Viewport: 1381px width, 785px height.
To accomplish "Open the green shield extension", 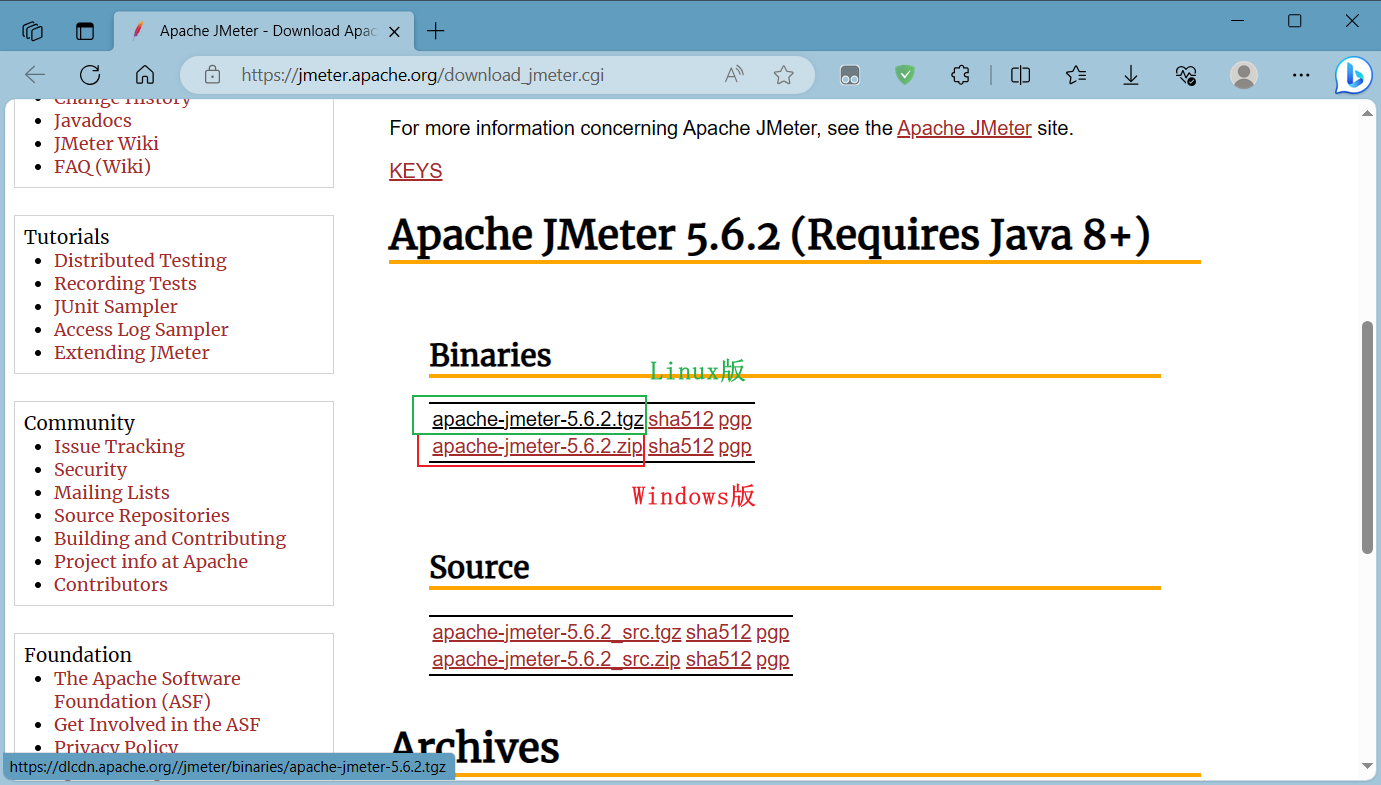I will tap(905, 75).
